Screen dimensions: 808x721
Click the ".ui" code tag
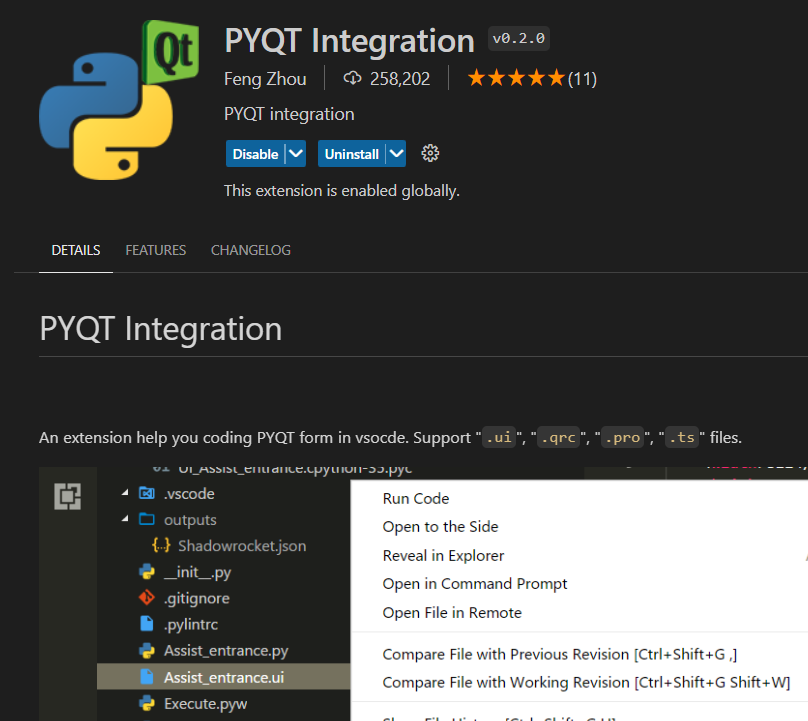tap(499, 438)
